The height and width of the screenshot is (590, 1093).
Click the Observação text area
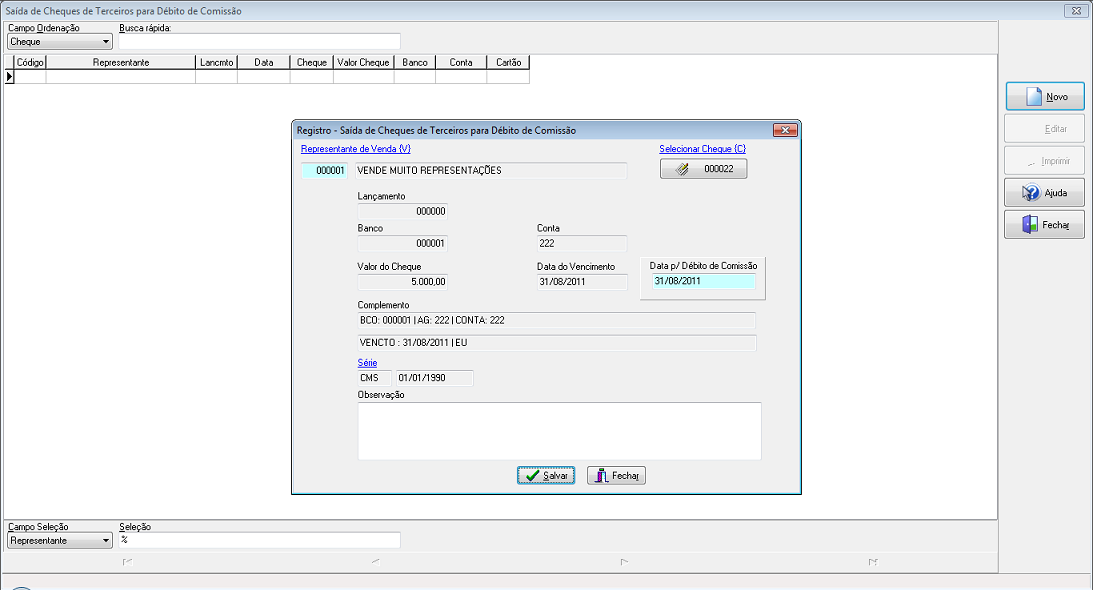(x=560, y=431)
